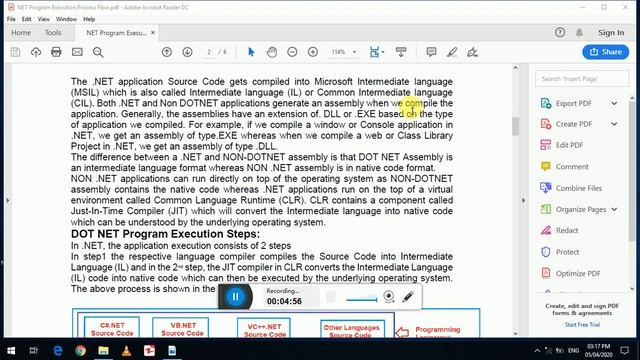Screen dimensions: 640x360
Task: Open the Help question mark icon
Action: click(560, 32)
